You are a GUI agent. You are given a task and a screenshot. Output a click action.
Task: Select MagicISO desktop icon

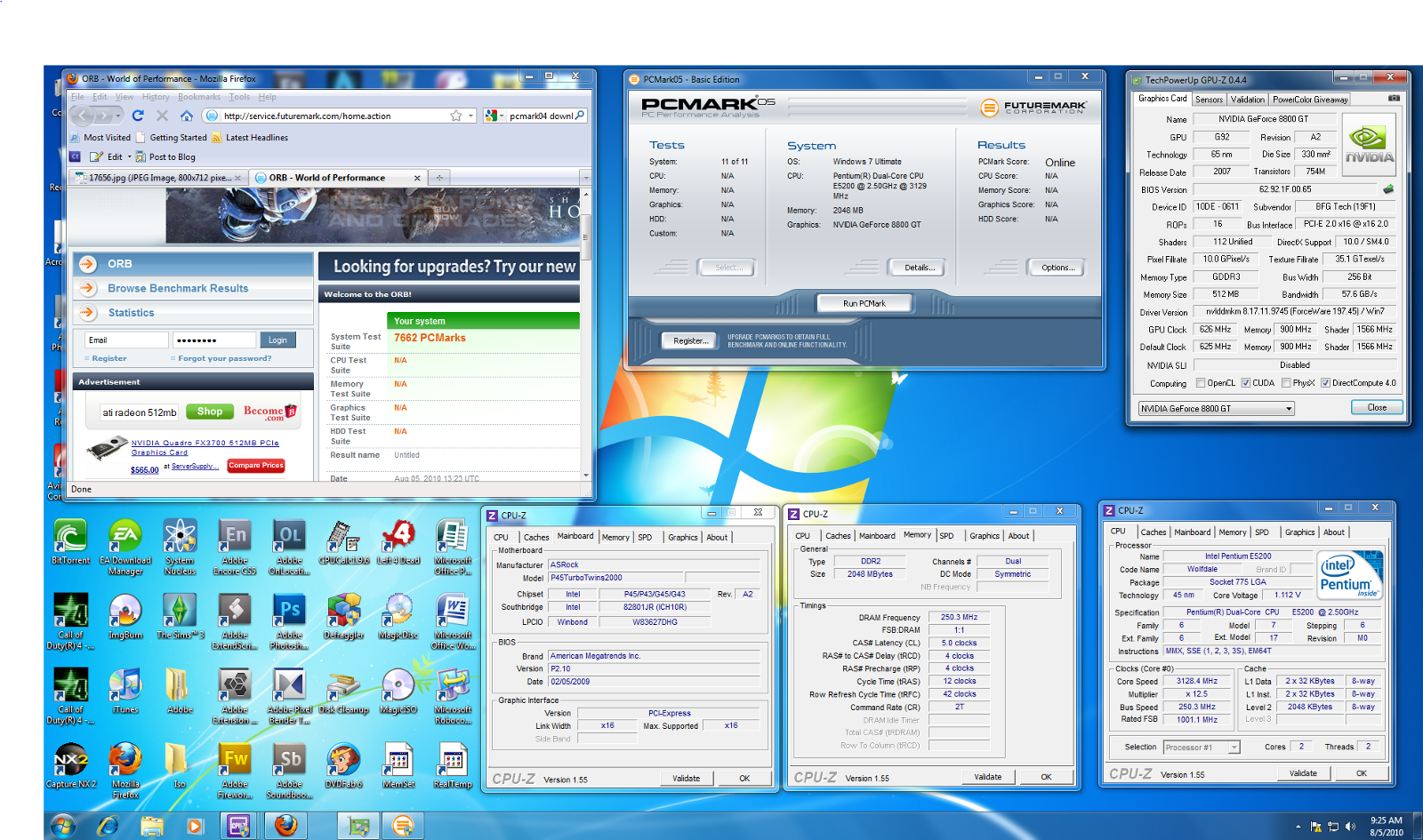398,692
